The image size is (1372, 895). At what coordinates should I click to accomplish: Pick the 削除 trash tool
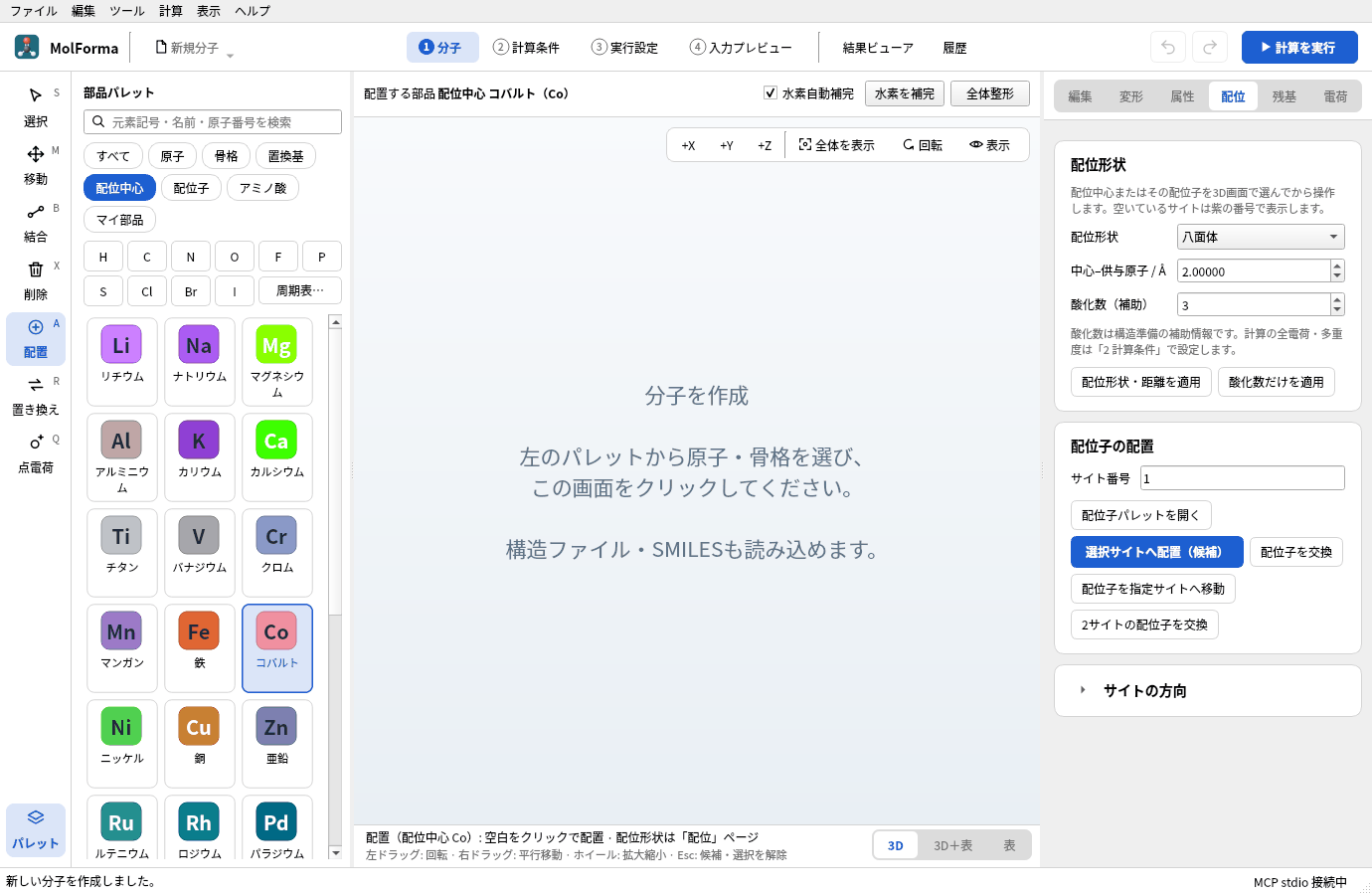[36, 280]
